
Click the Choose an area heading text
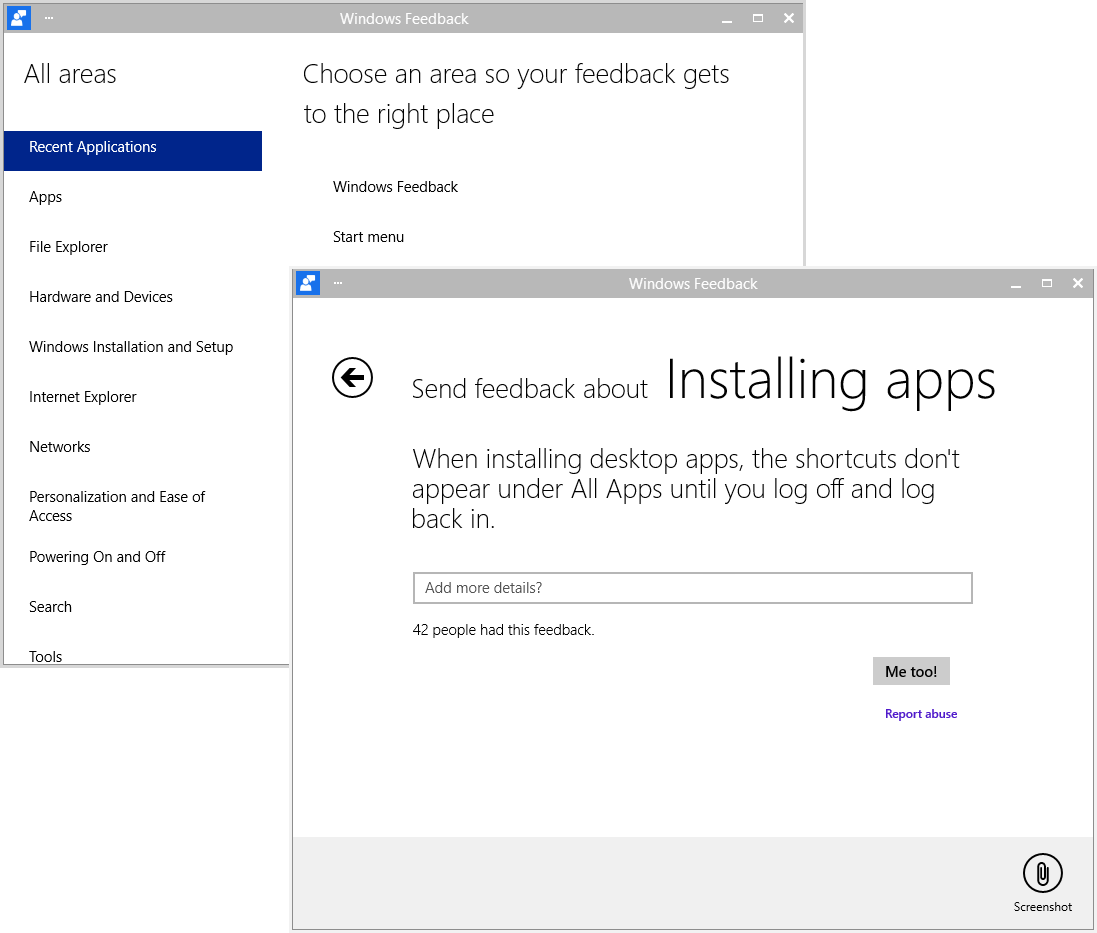(516, 94)
